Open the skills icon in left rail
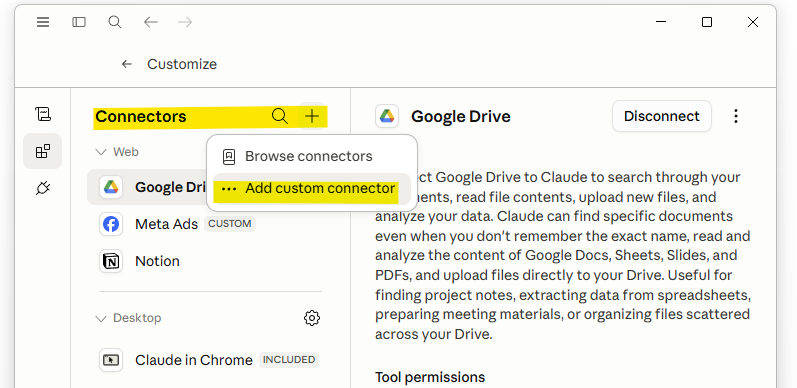This screenshot has height=388, width=797. coord(43,113)
